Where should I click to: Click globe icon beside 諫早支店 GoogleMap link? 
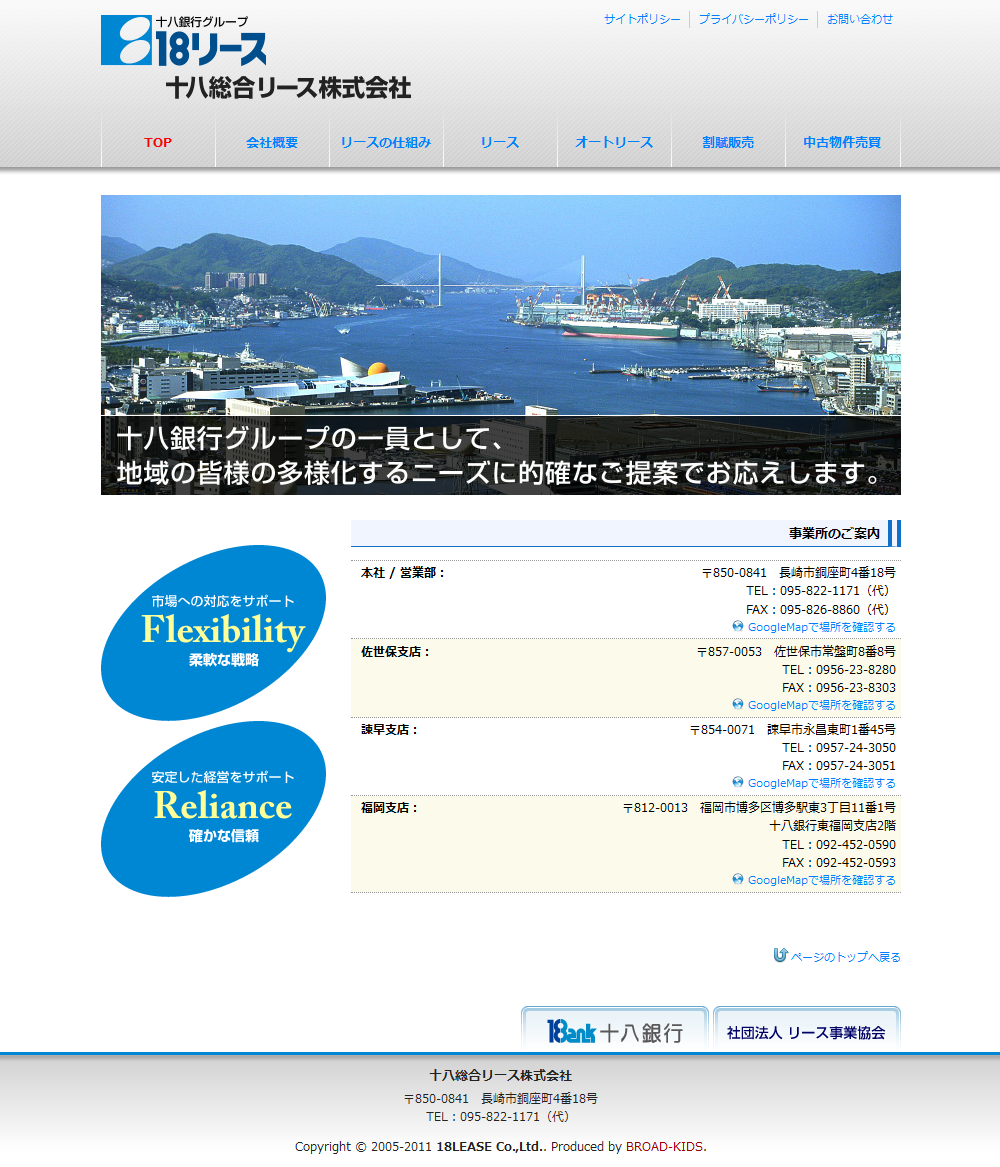[738, 781]
